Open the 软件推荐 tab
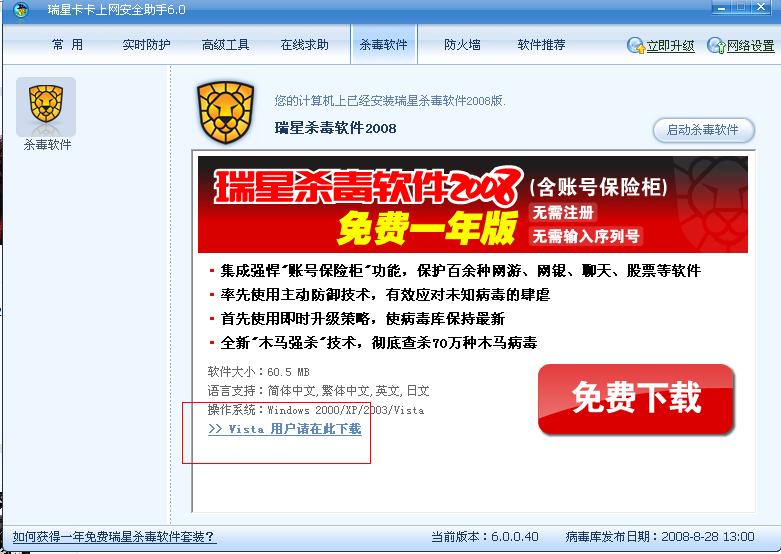Viewport: 781px width, 554px height. pos(541,45)
